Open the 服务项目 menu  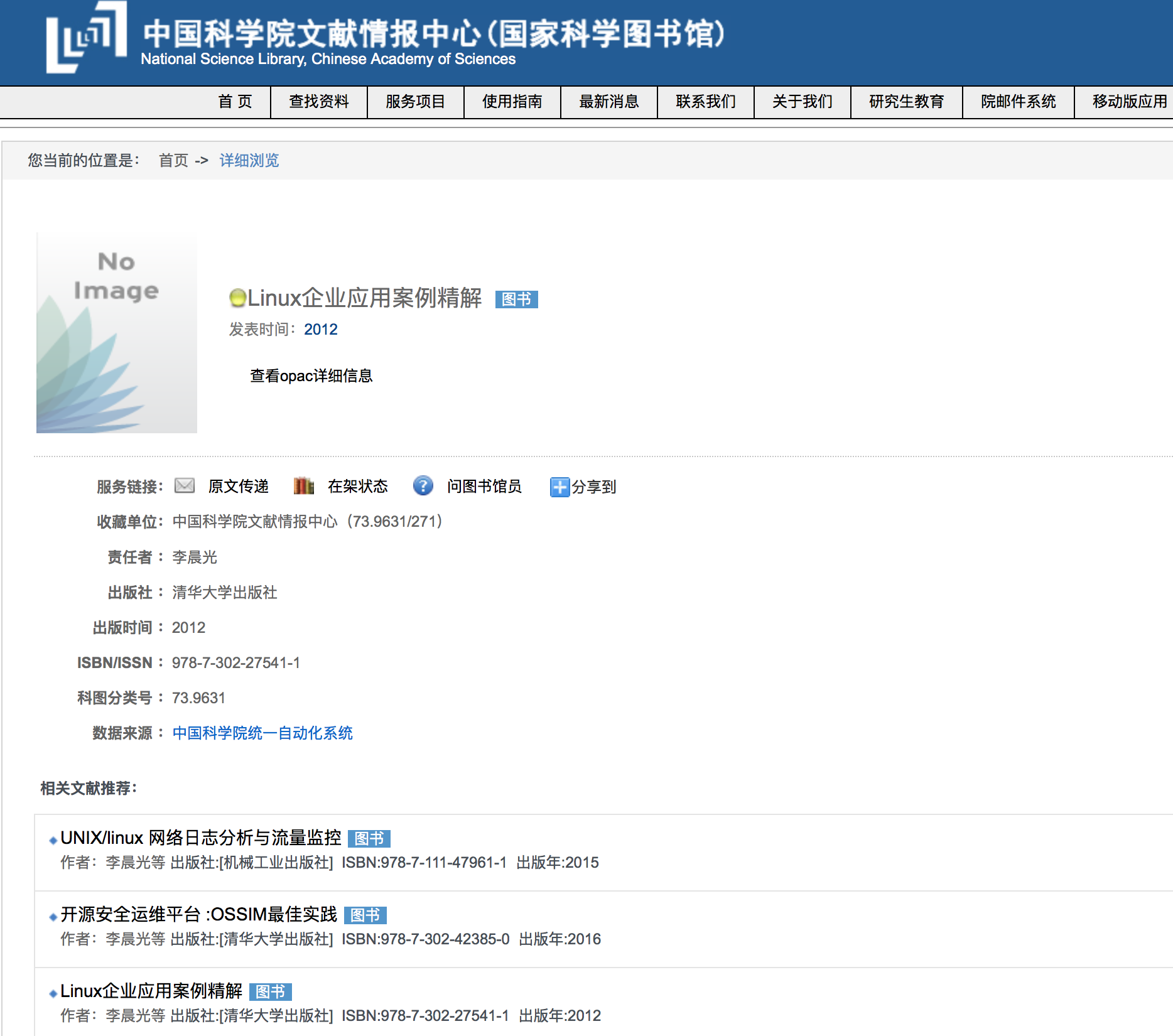tap(416, 102)
